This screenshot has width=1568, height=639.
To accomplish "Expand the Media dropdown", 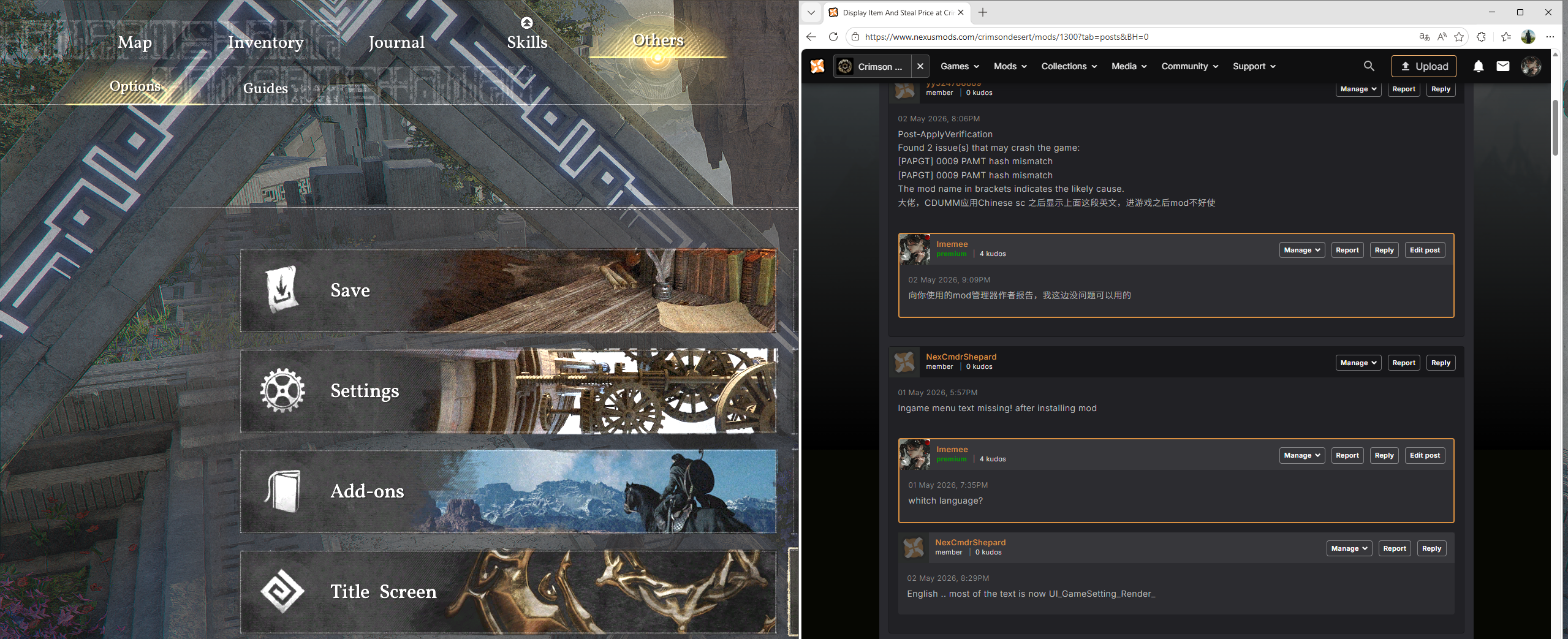I will tap(1129, 66).
